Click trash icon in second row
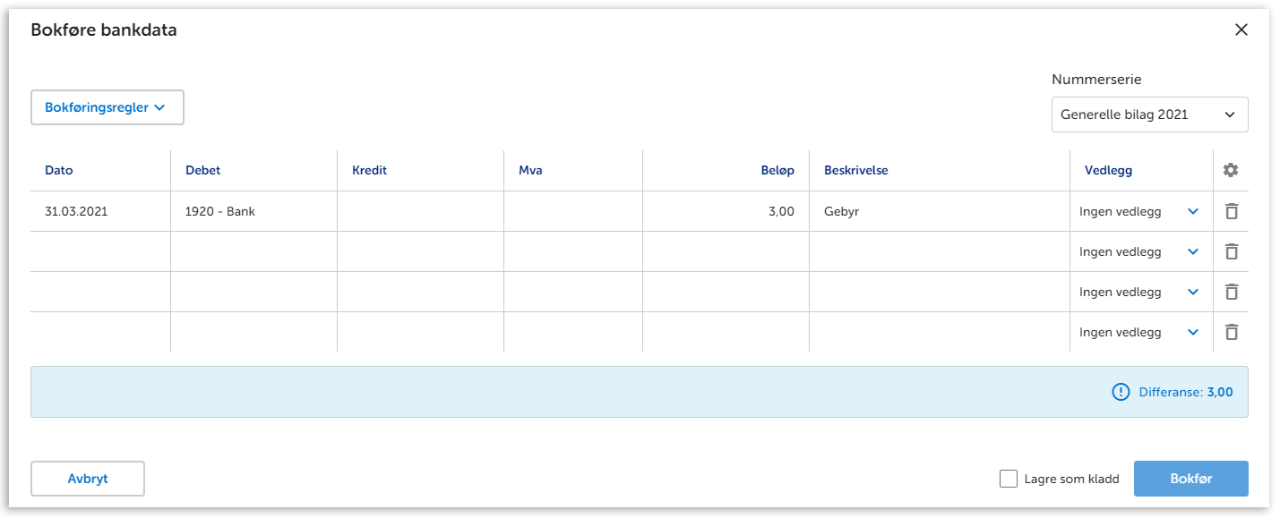Image resolution: width=1280 pixels, height=518 pixels. 1231,252
